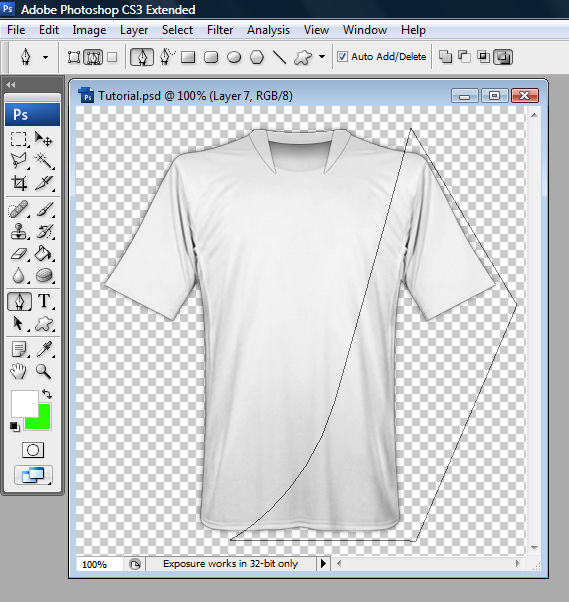Open the File menu
This screenshot has height=602, width=569.
point(16,30)
